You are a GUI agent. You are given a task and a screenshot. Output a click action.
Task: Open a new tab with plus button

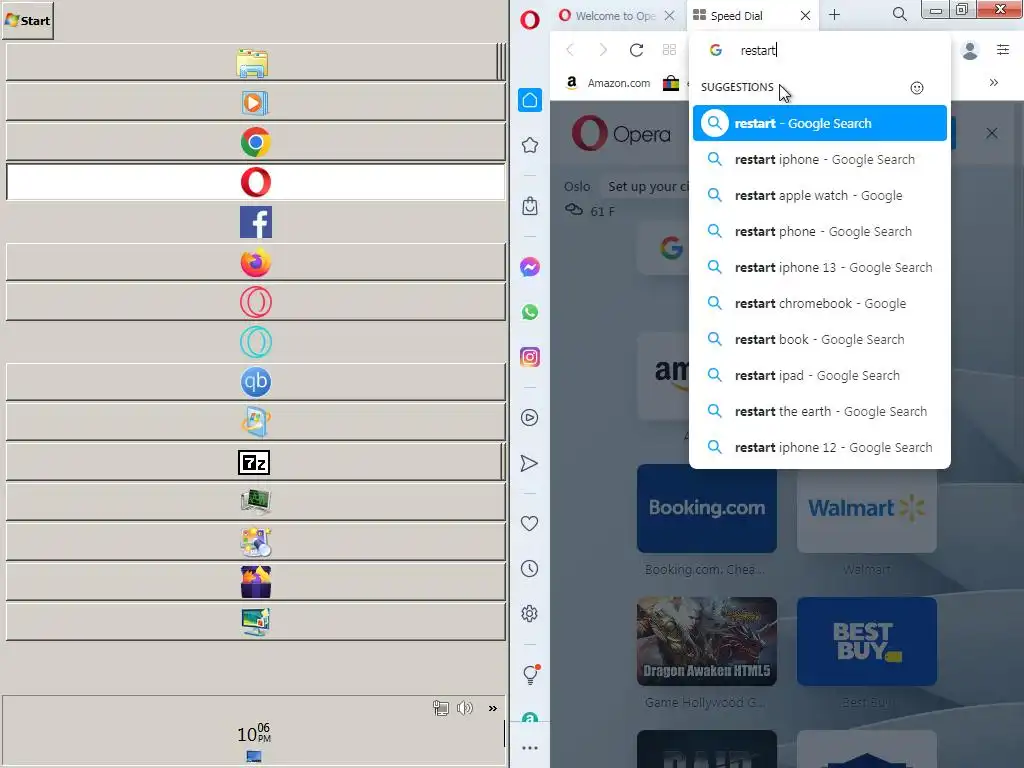(x=835, y=14)
